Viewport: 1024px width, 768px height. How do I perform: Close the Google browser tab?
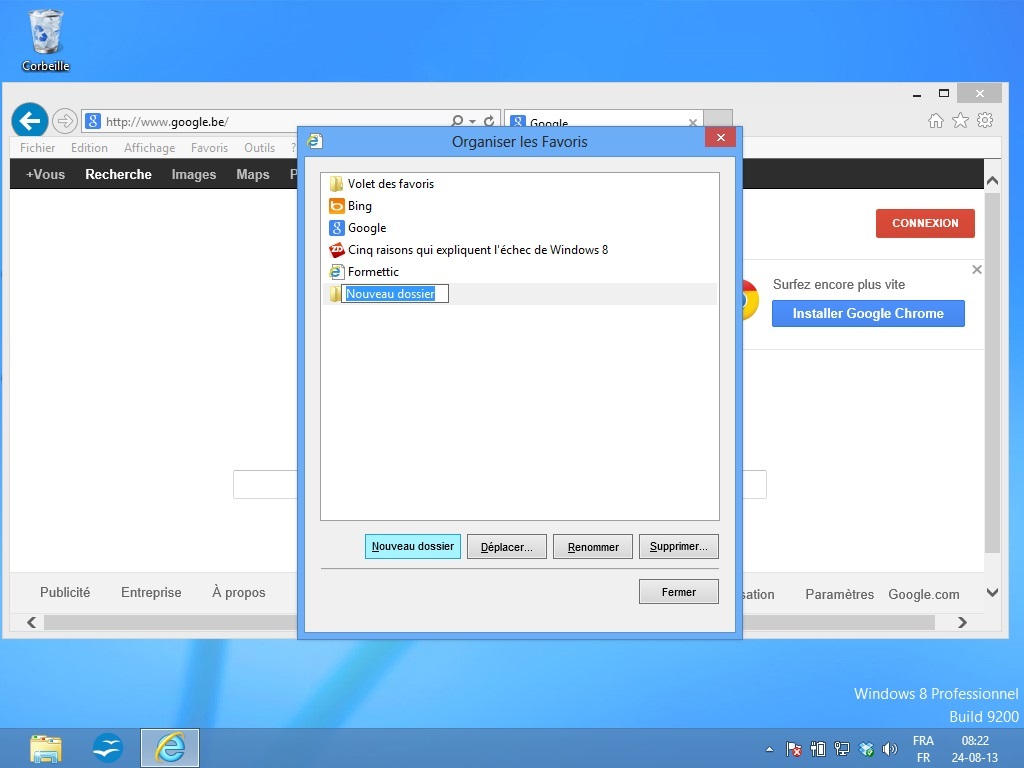pyautogui.click(x=693, y=122)
